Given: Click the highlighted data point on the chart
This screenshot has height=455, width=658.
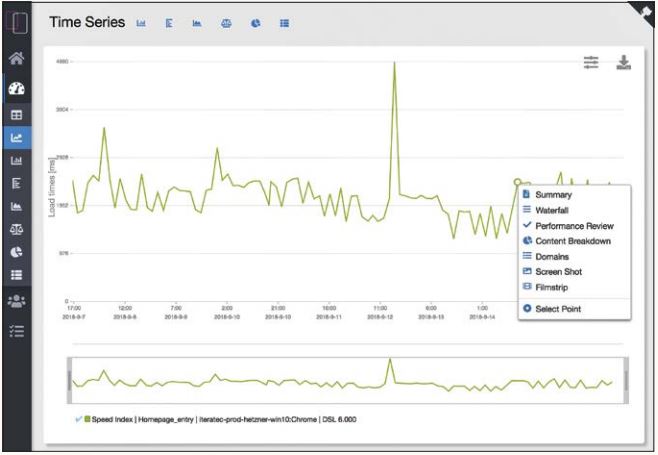Looking at the screenshot, I should 518,182.
